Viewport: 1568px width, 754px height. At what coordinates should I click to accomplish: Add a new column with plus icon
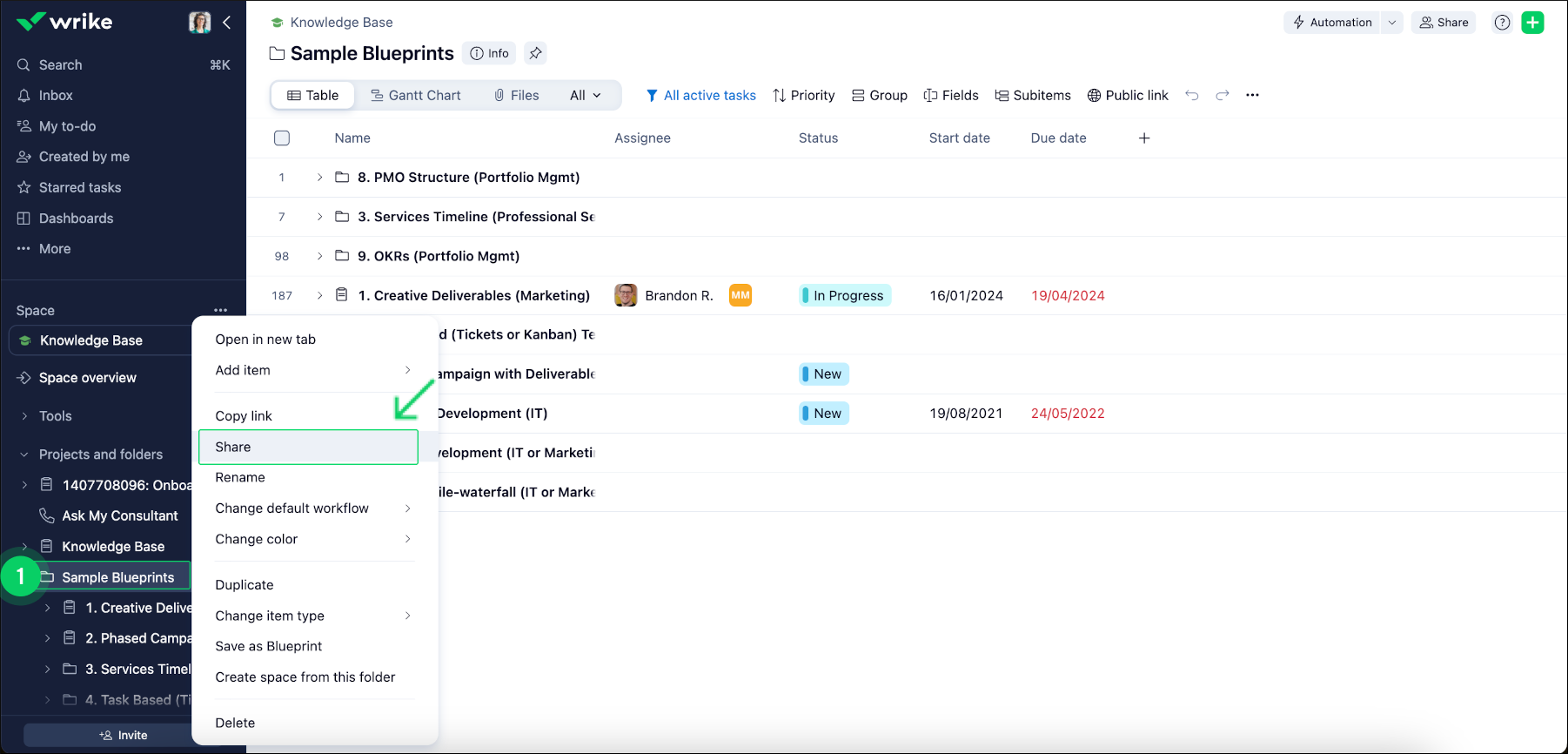coord(1144,138)
